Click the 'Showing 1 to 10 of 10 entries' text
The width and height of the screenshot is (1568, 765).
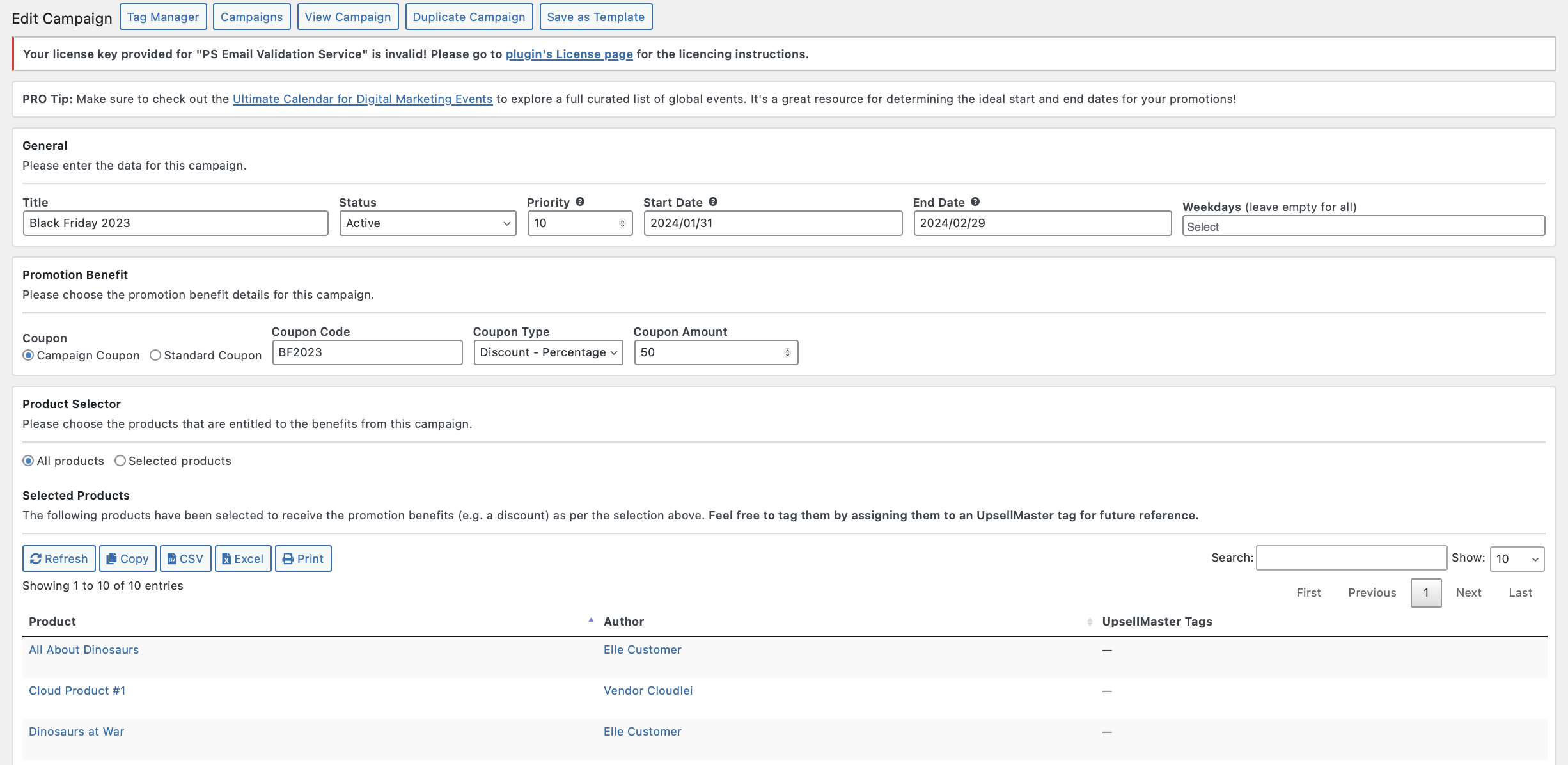click(103, 586)
